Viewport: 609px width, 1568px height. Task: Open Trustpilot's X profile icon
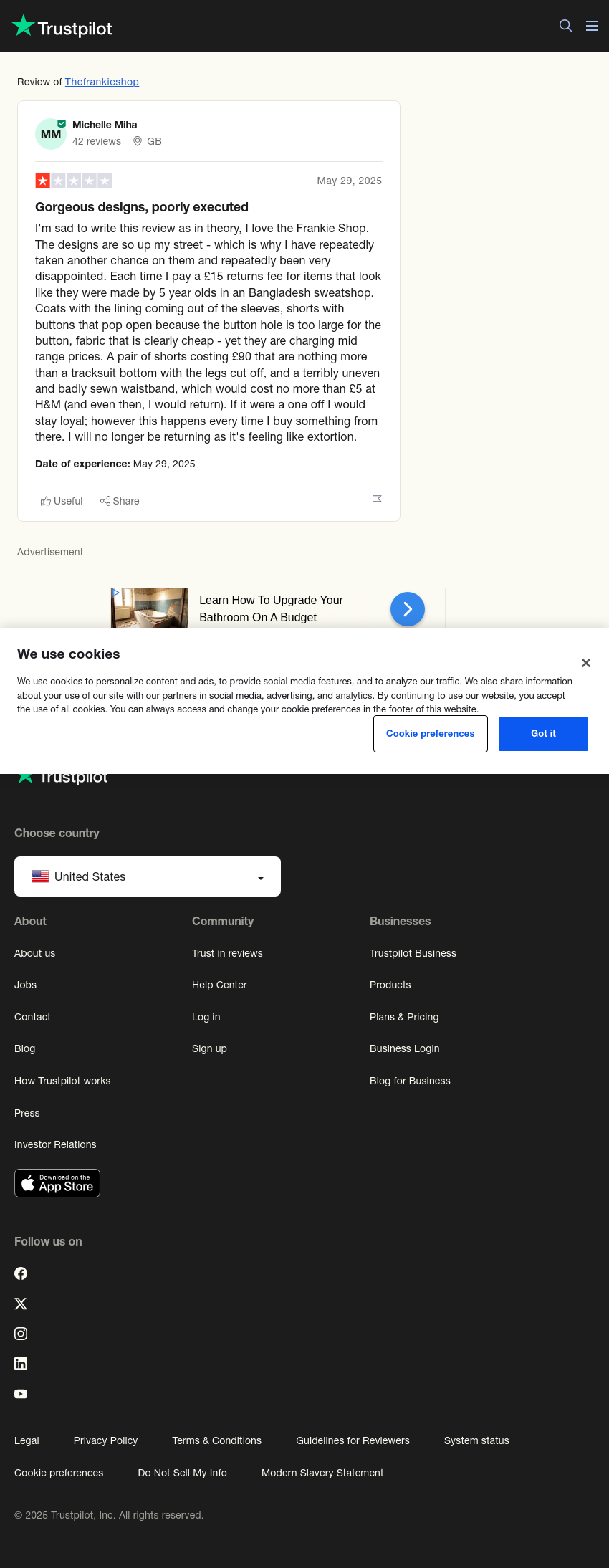pyautogui.click(x=21, y=1304)
